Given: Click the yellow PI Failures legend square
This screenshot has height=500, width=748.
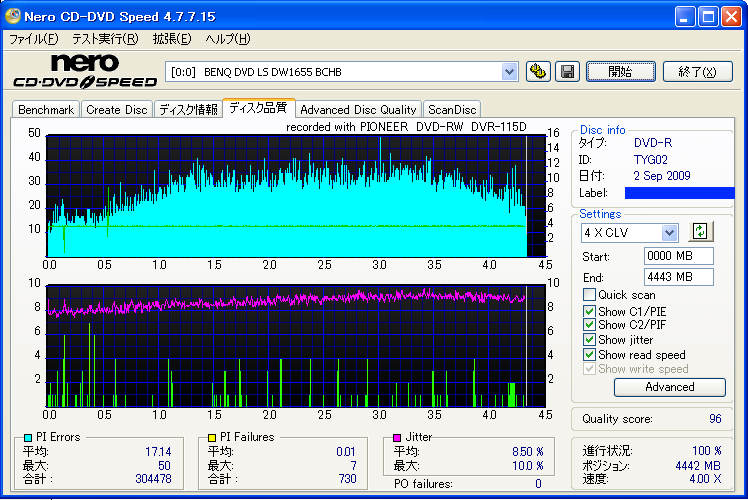Looking at the screenshot, I should pyautogui.click(x=211, y=437).
